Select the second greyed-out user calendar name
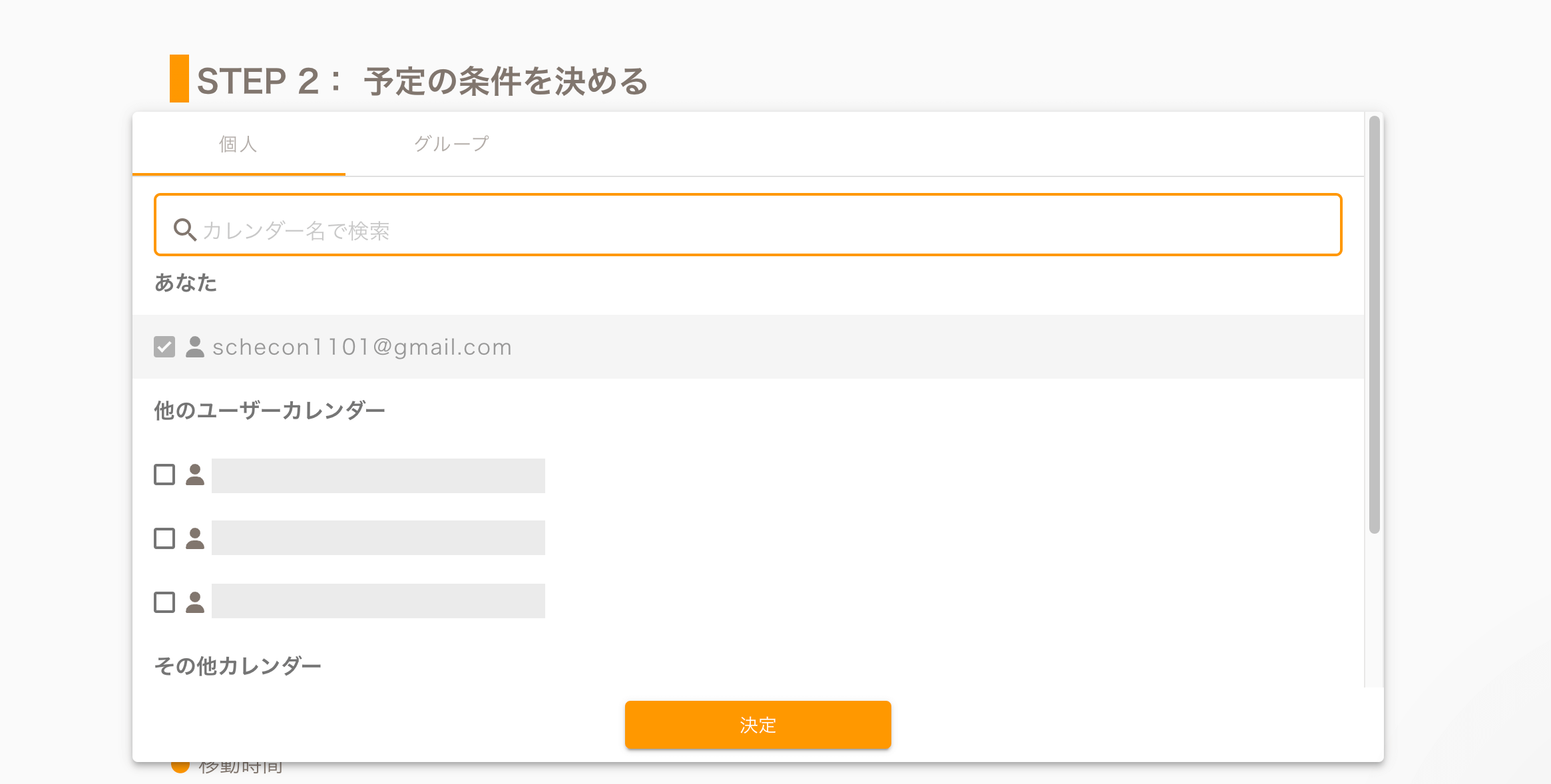Image resolution: width=1551 pixels, height=784 pixels. pos(378,538)
